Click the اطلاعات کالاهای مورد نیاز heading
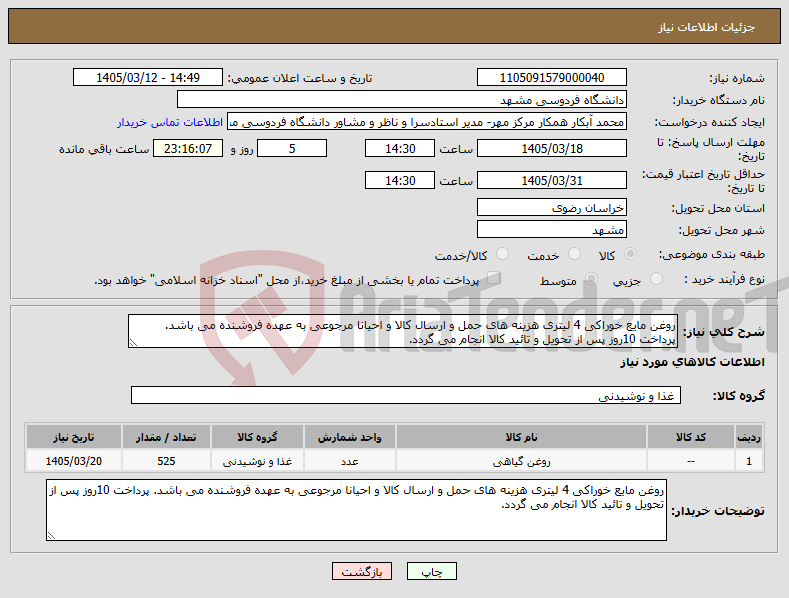789x598 pixels. [x=692, y=362]
